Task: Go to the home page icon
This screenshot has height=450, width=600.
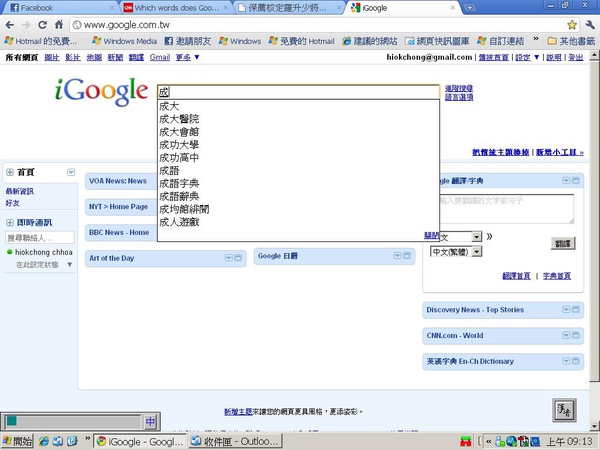Action: [59, 25]
